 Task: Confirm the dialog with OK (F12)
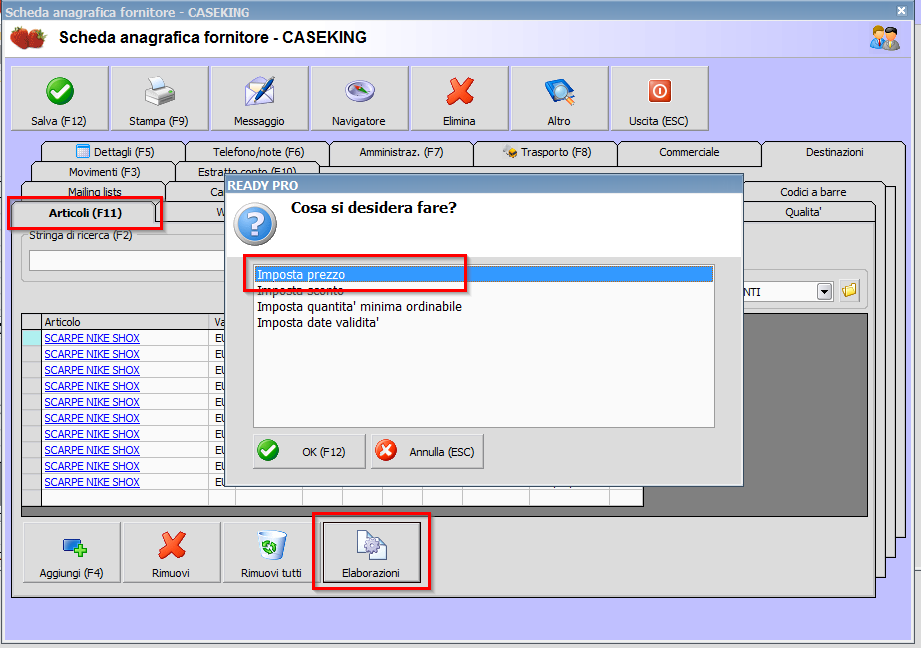309,451
